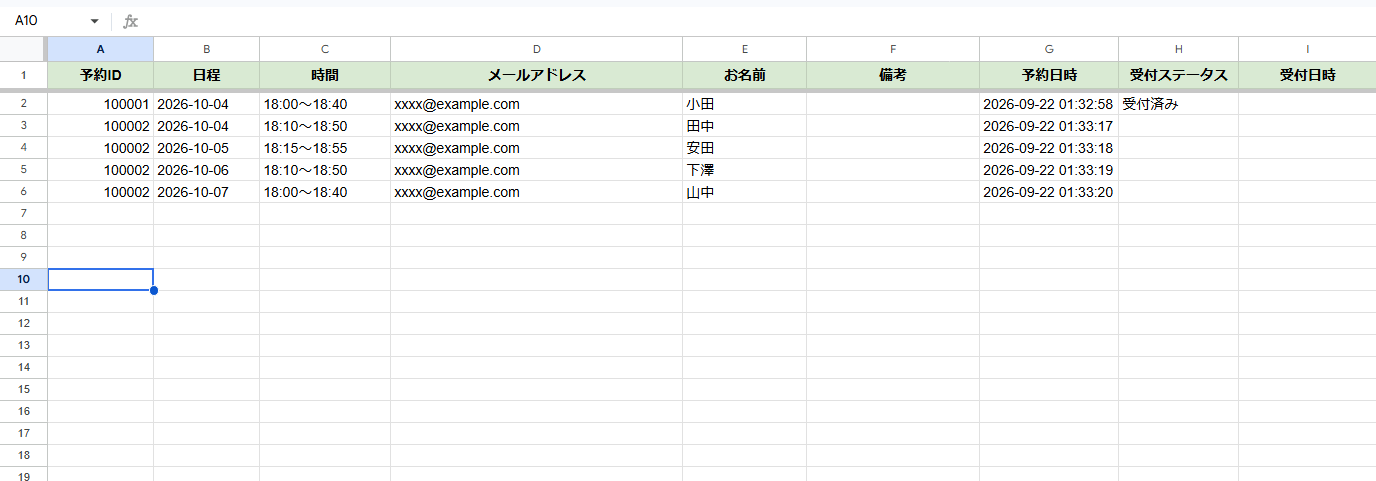Click the fx formula icon

coord(130,21)
